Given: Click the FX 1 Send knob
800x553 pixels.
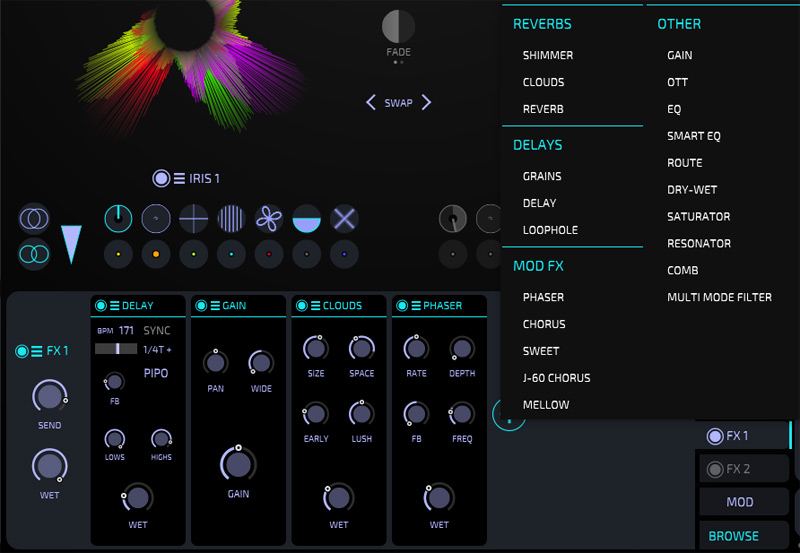Looking at the screenshot, I should 48,396.
